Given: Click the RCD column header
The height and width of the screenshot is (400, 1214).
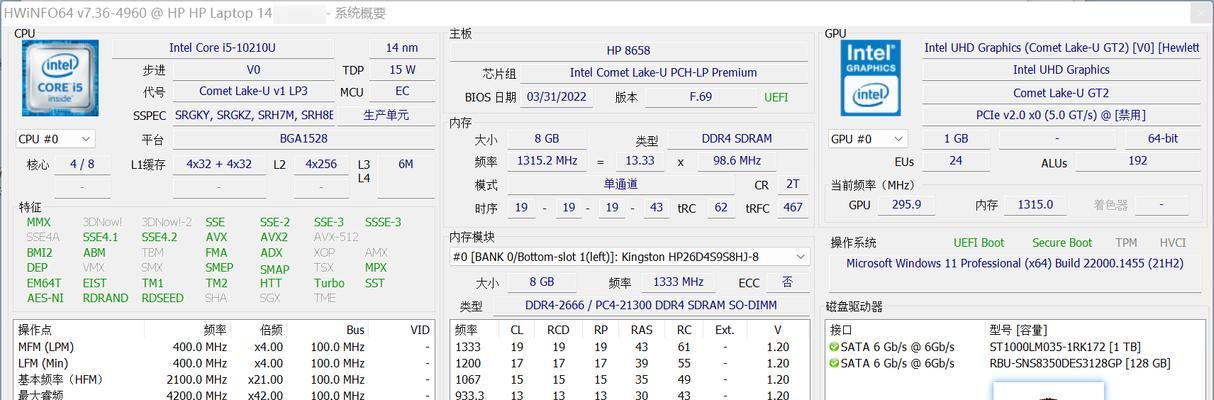Looking at the screenshot, I should coord(558,329).
